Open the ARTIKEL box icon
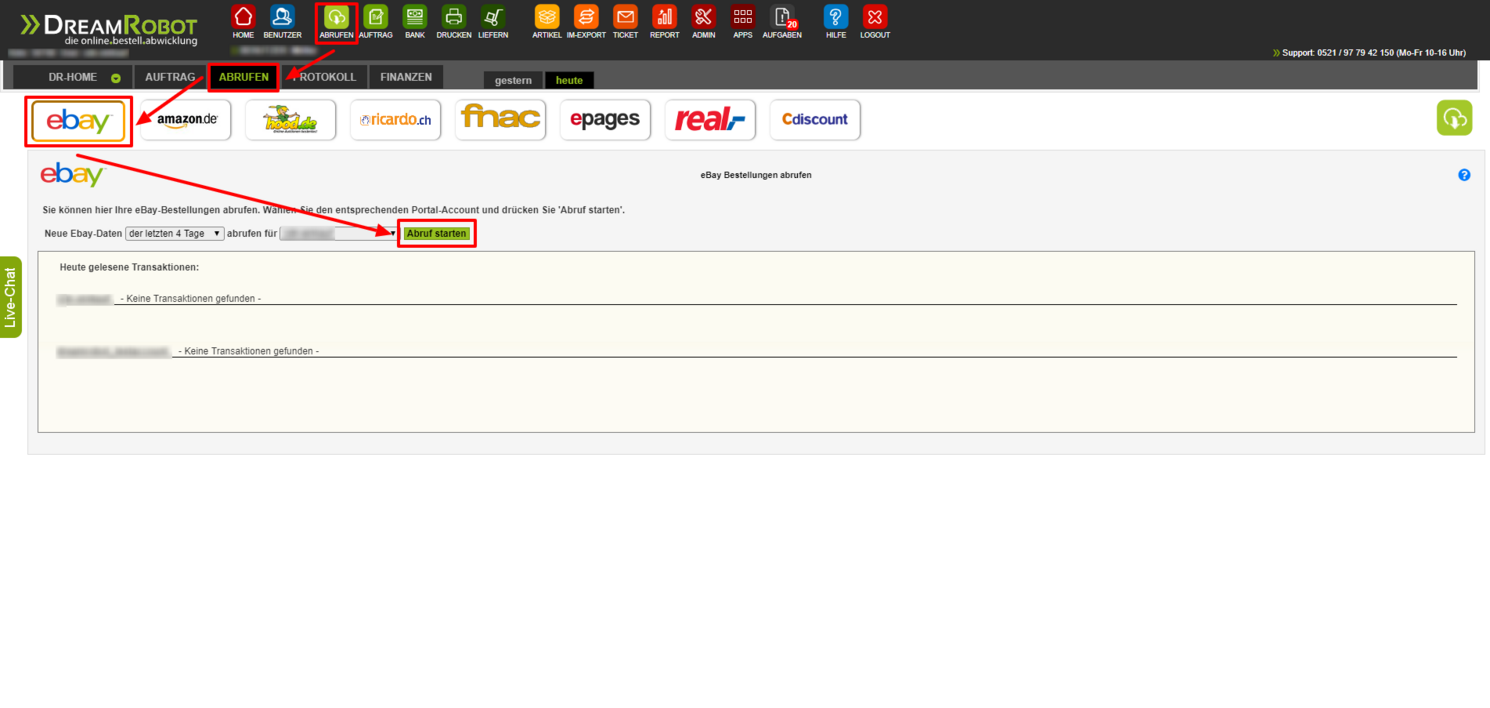Viewport: 1490px width, 708px height. 547,16
